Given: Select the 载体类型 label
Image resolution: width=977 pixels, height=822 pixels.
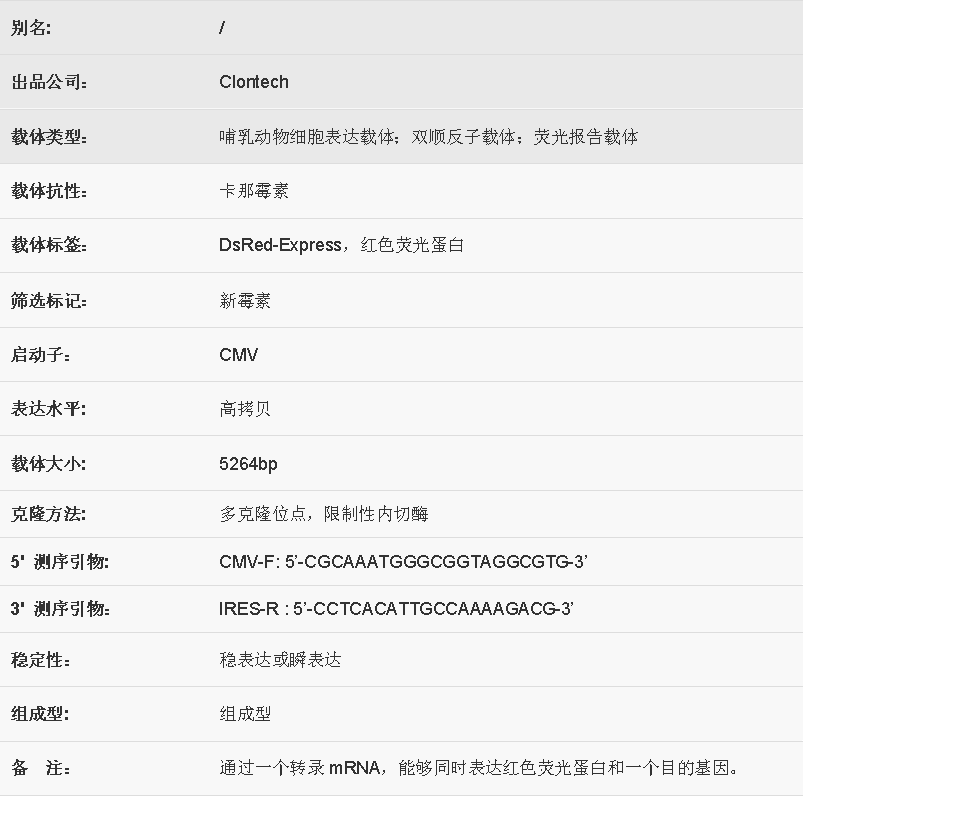Looking at the screenshot, I should [49, 137].
